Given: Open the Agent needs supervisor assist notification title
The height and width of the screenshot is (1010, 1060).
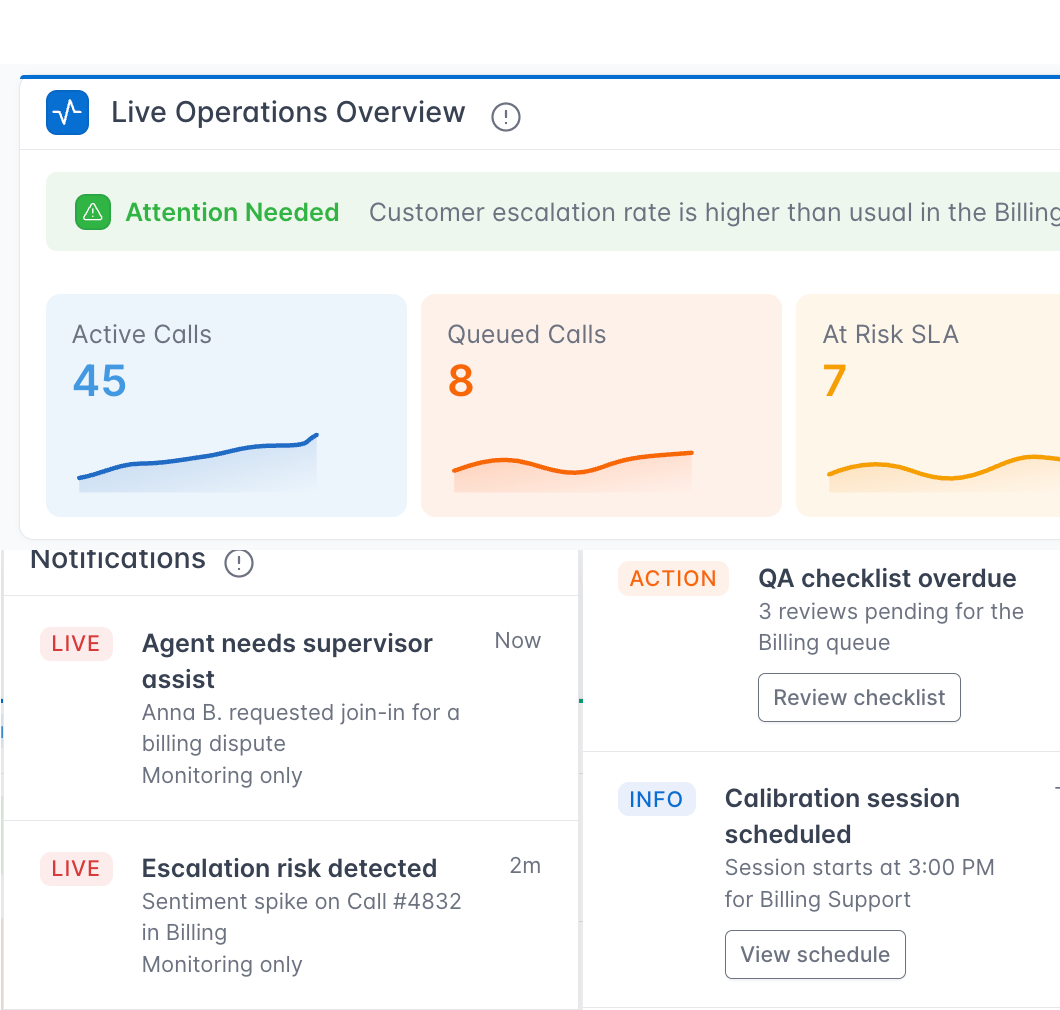Looking at the screenshot, I should coord(287,661).
